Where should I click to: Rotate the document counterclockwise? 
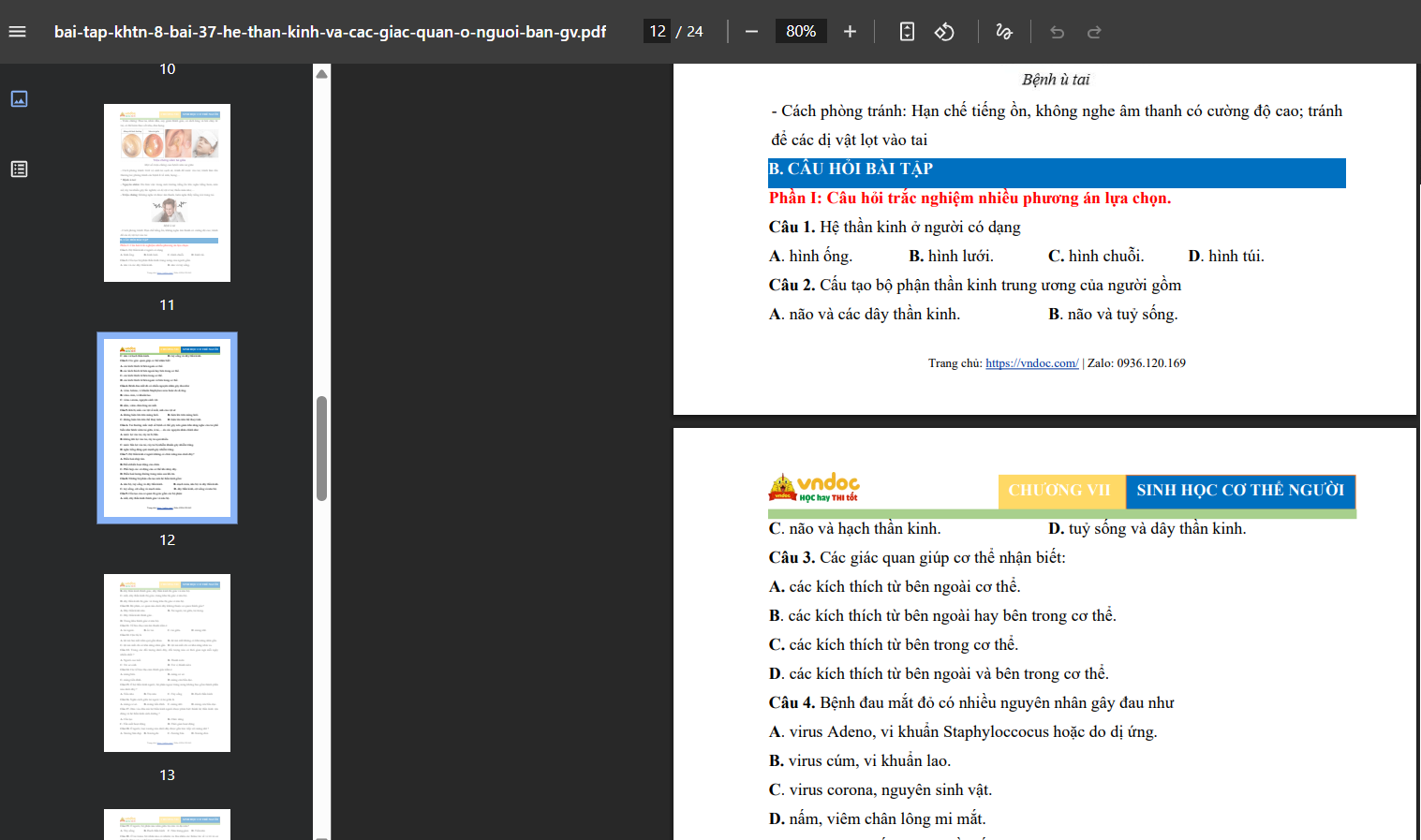(944, 32)
